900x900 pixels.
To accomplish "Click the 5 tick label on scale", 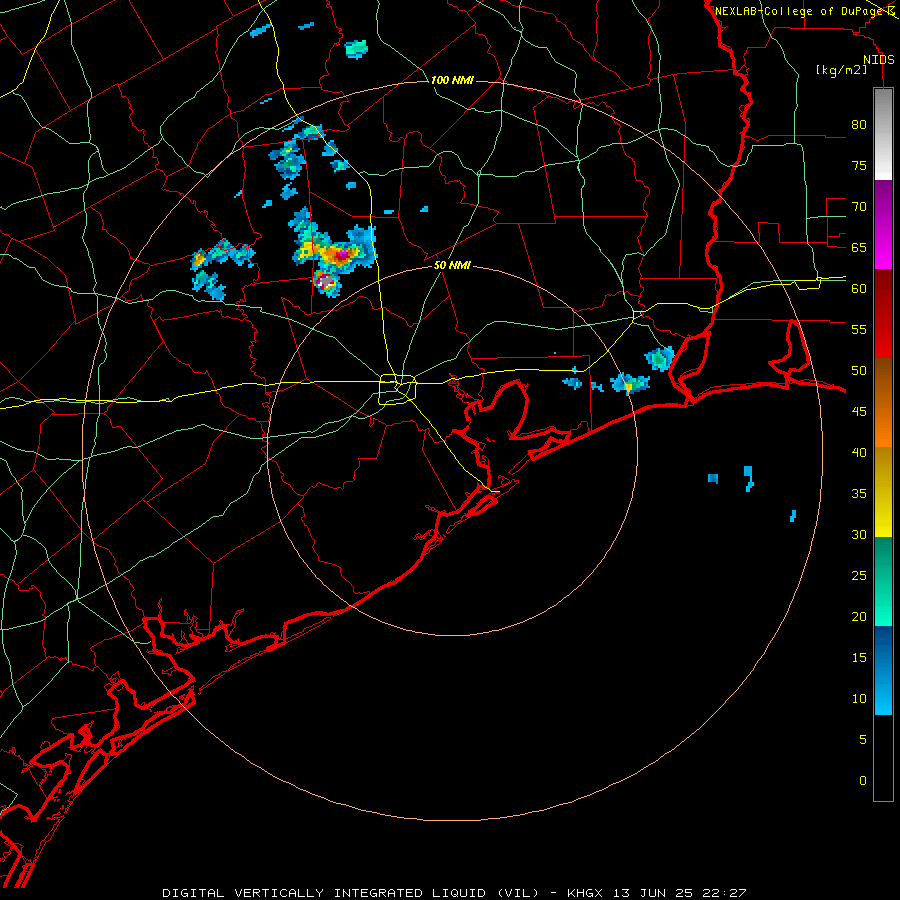I will [863, 739].
